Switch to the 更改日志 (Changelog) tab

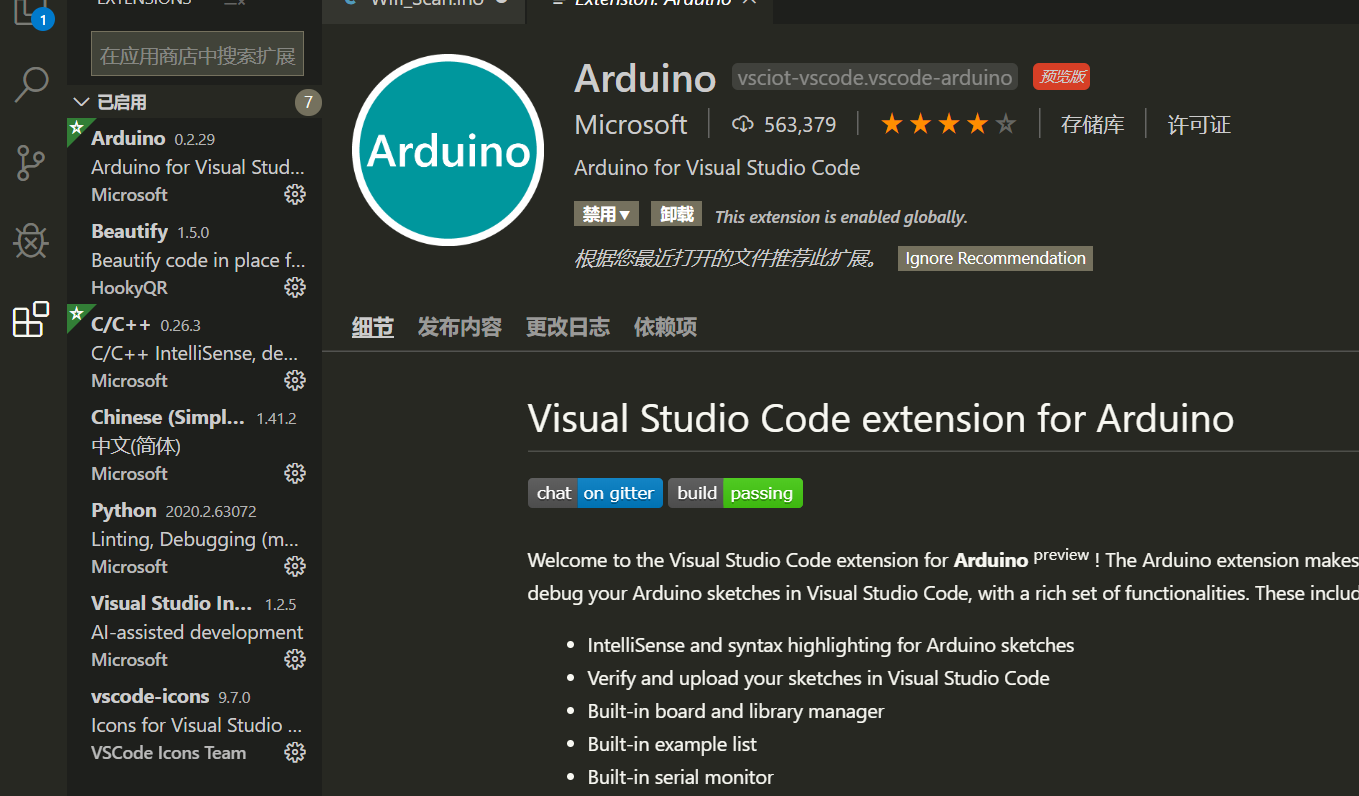coord(567,326)
